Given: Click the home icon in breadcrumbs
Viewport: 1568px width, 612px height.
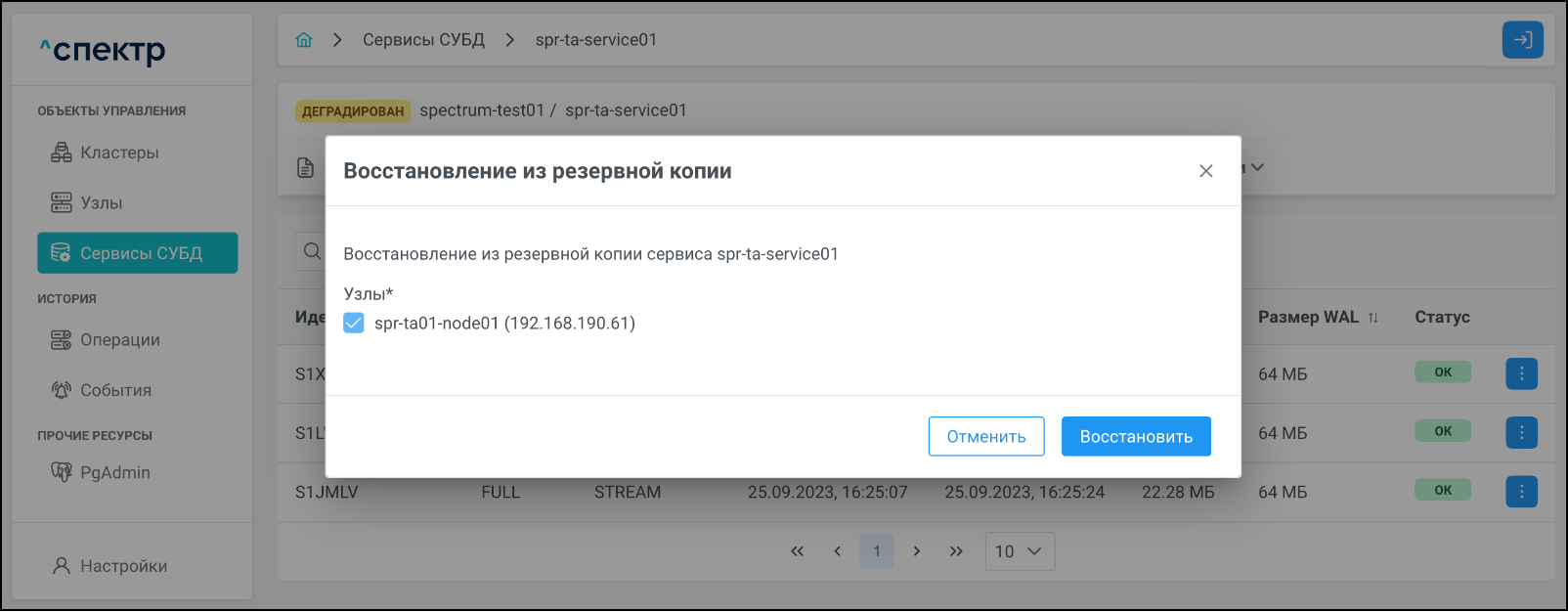Looking at the screenshot, I should pyautogui.click(x=304, y=40).
